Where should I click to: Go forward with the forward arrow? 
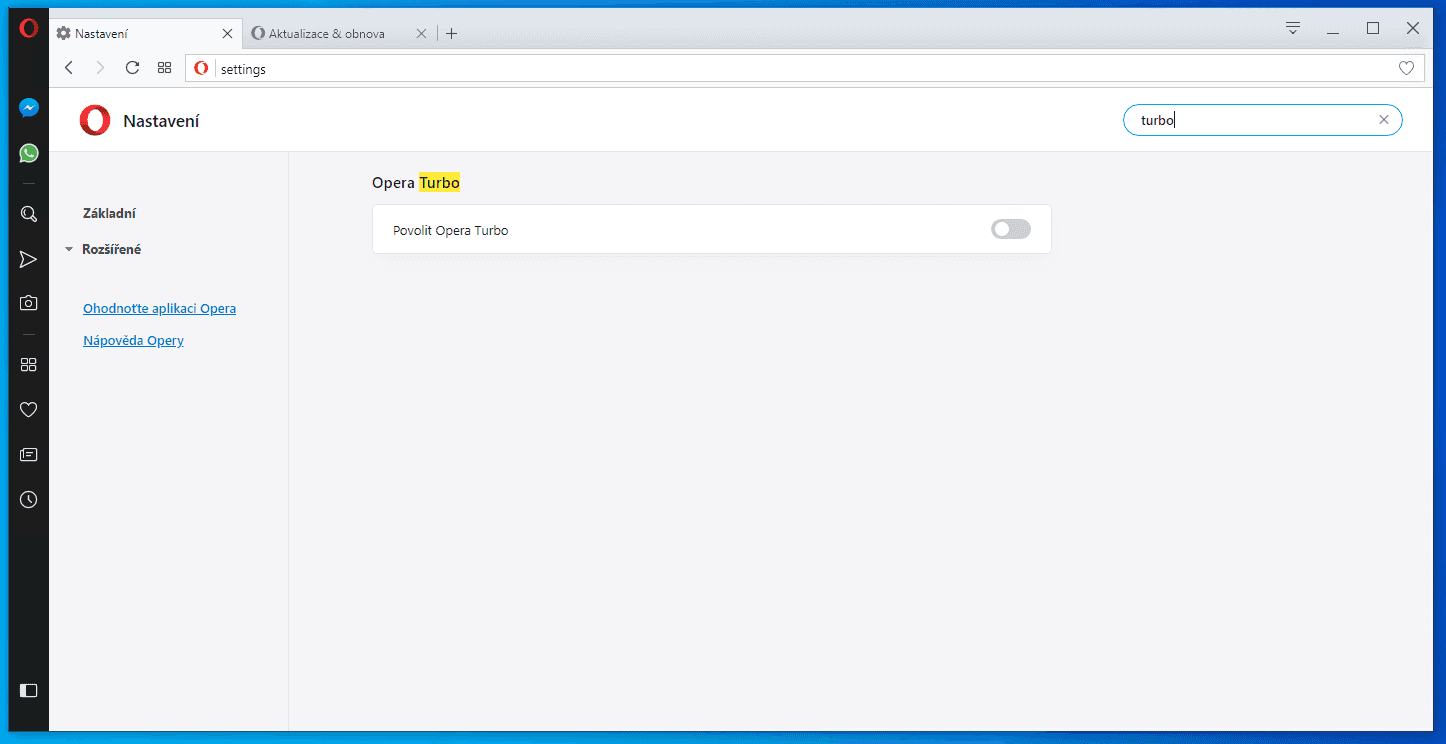coord(100,68)
